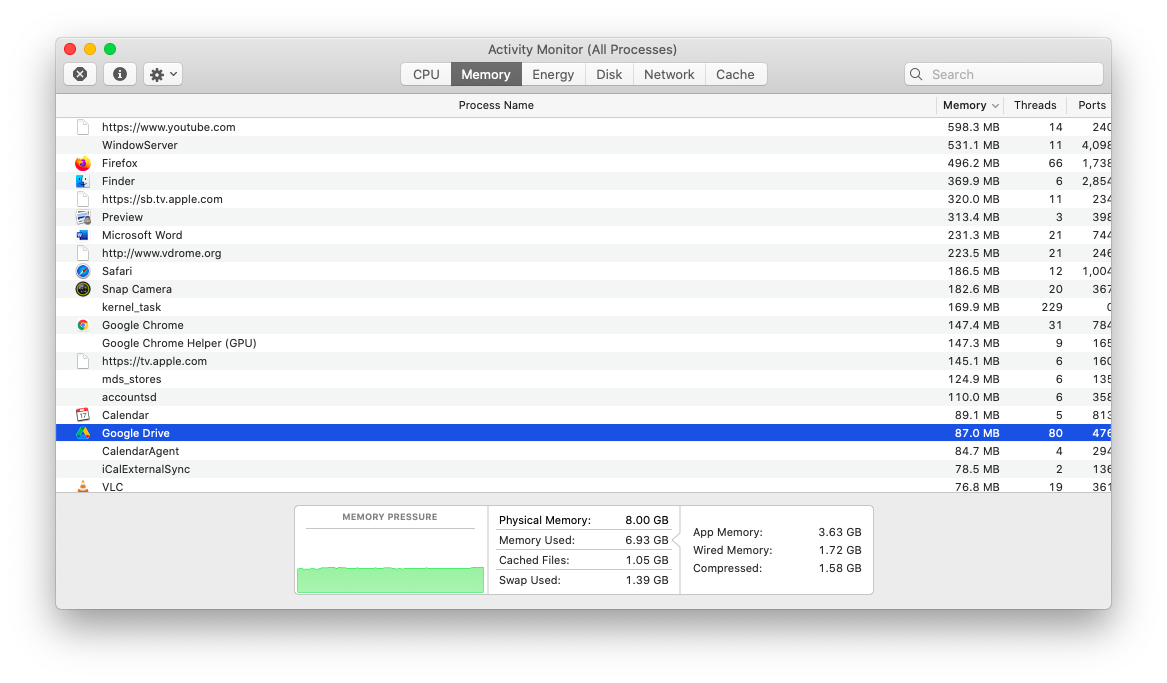Click the 87.0 MB Google Drive memory value
Screen dimensions: 1167x683
[x=977, y=433]
